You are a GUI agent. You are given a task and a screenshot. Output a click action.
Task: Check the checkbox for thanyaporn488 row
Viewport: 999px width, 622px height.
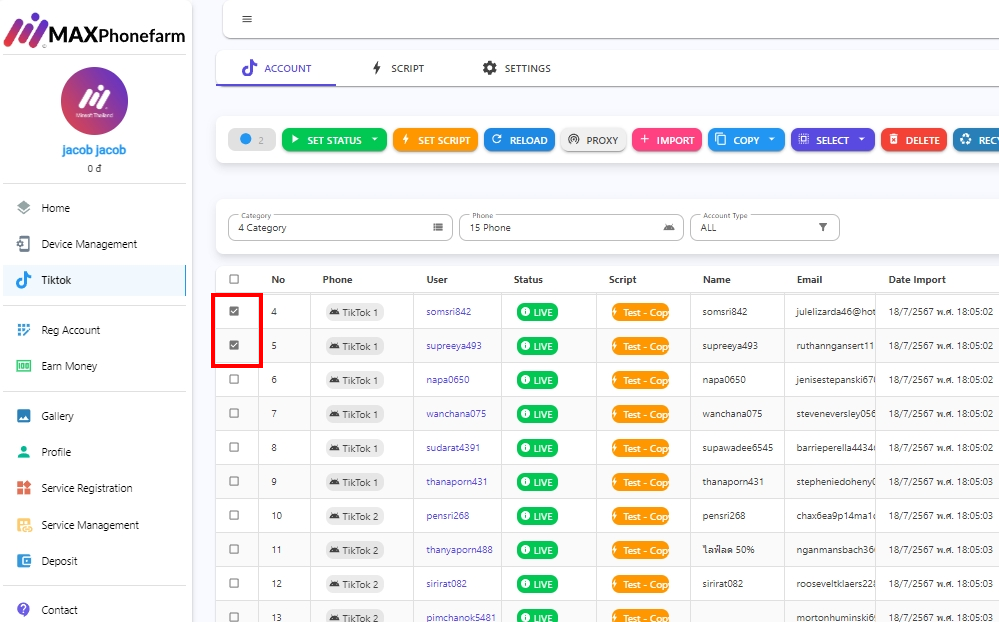[234, 549]
